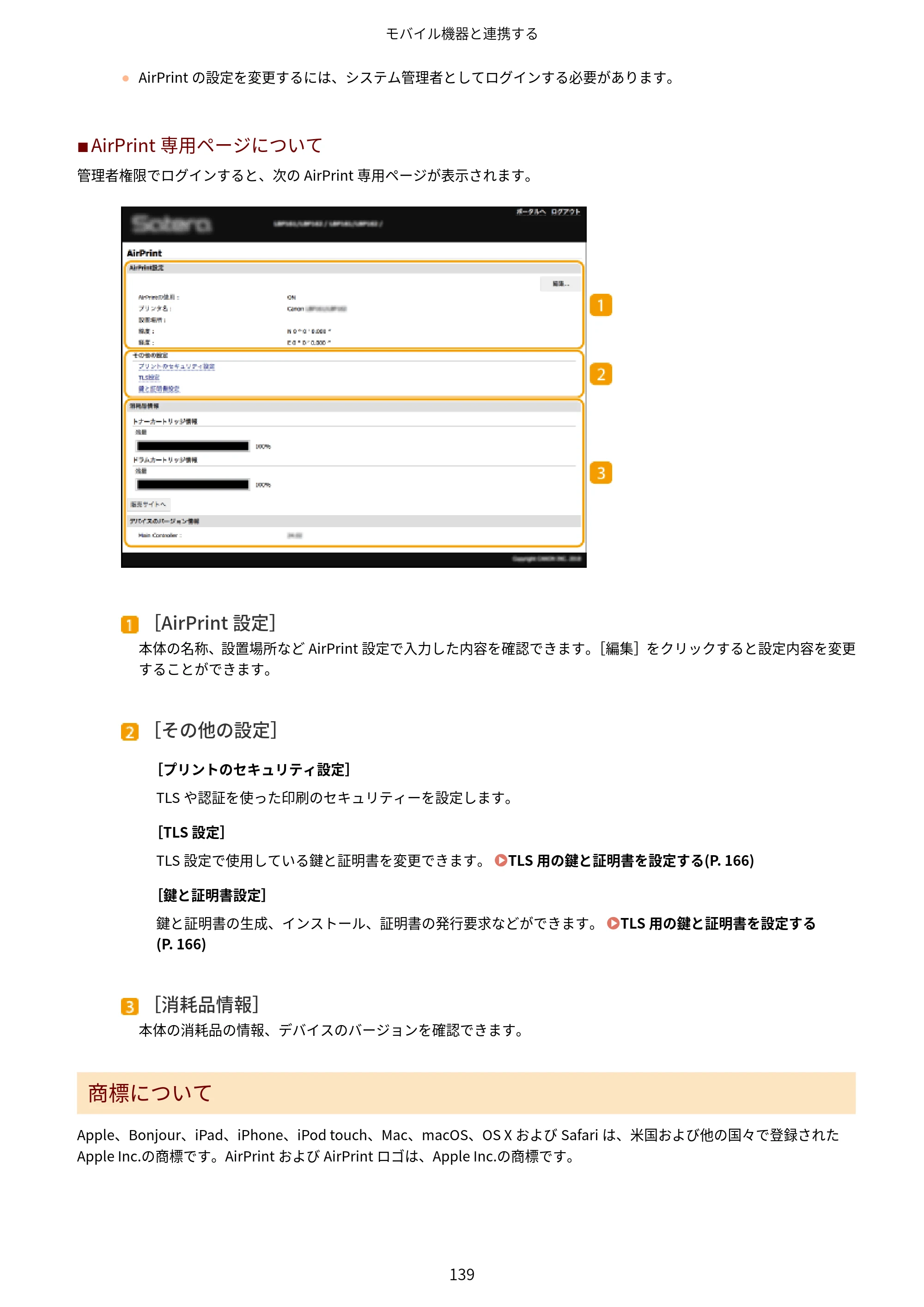Click the drum cartridge remaining level bar
This screenshot has height=1307, width=924.
[193, 485]
